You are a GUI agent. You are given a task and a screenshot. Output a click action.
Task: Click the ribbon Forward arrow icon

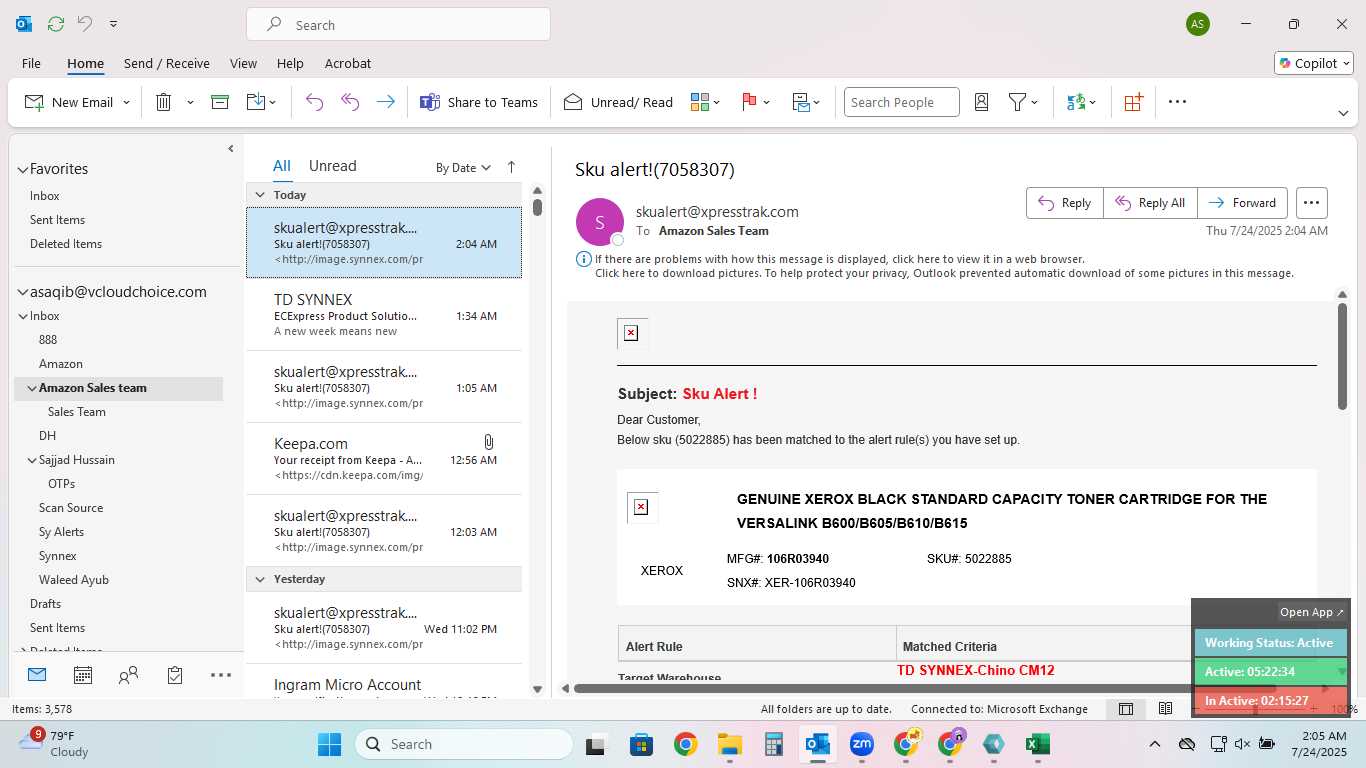click(385, 102)
